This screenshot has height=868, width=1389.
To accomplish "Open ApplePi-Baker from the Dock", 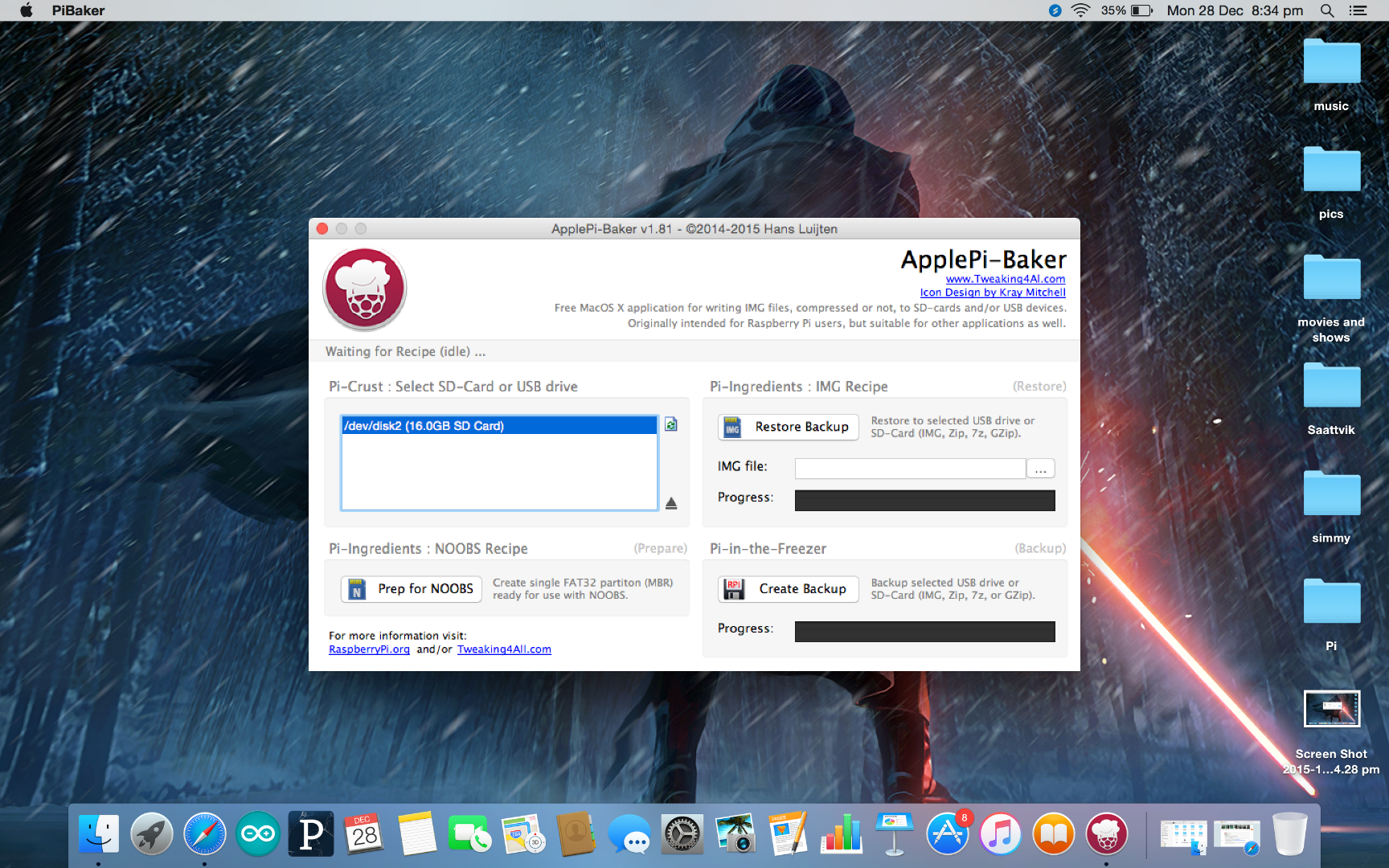I will pos(1106,834).
